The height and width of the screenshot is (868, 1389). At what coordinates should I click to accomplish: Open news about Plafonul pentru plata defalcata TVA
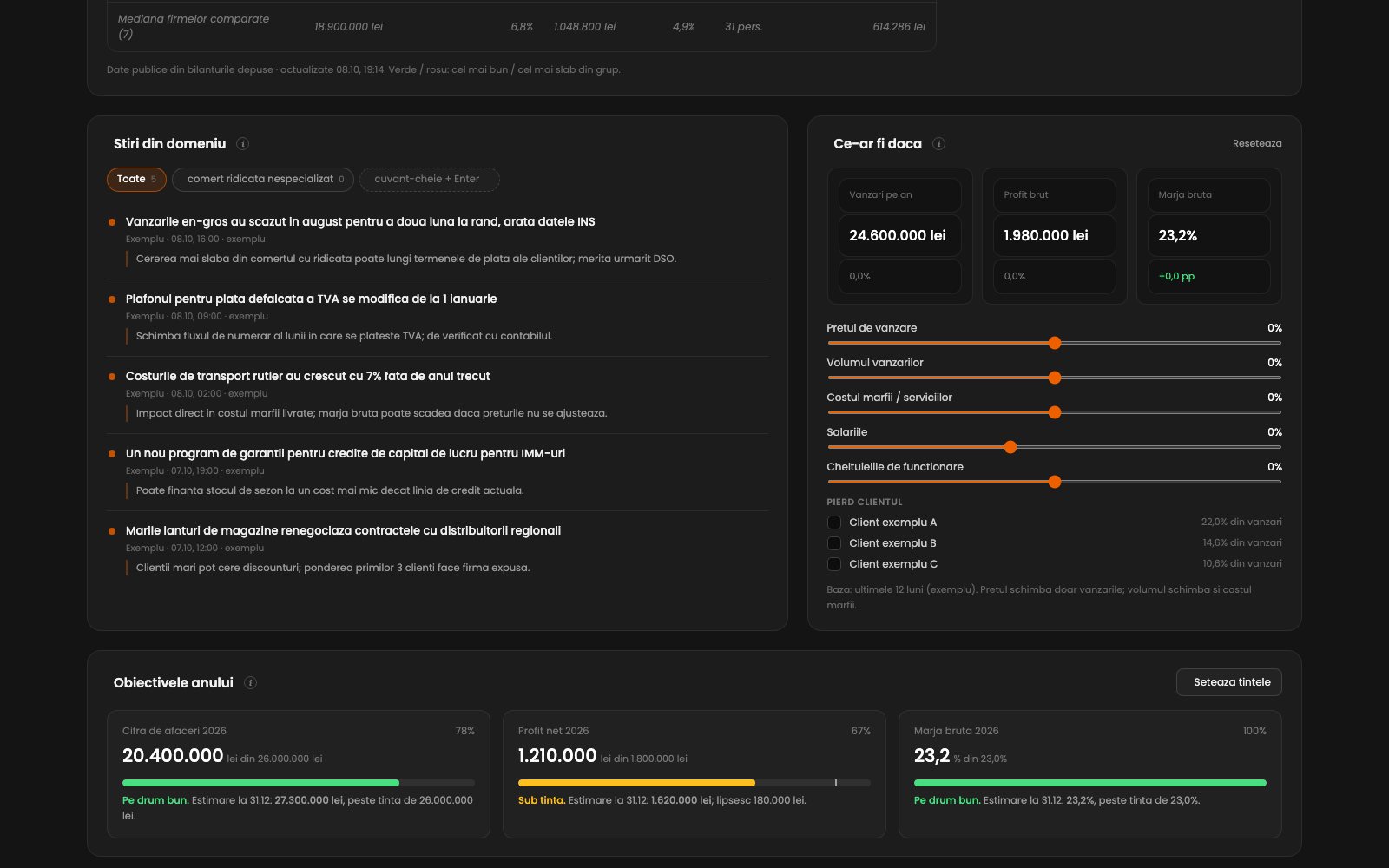(311, 299)
